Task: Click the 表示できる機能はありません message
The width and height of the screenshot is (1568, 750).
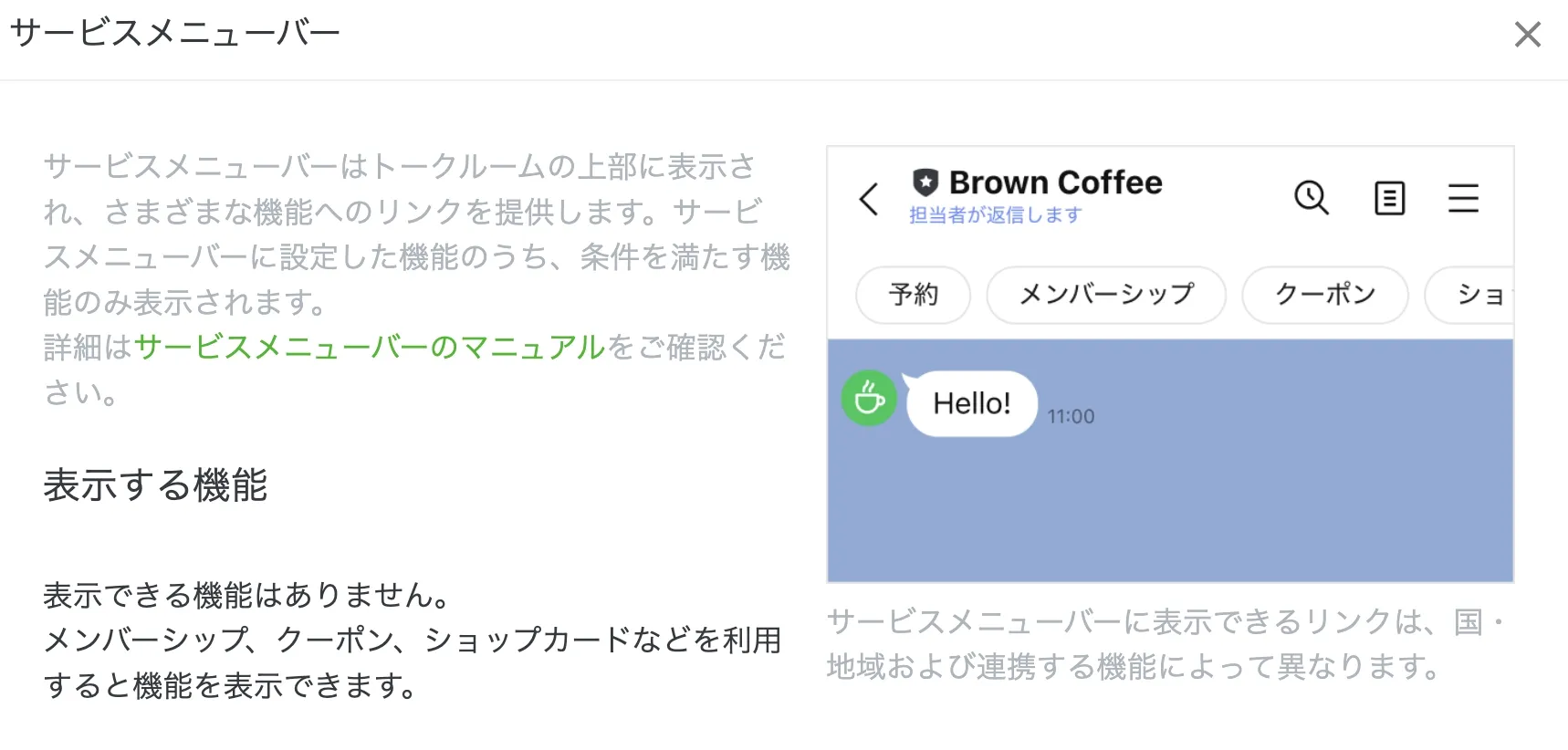Action: click(x=246, y=596)
